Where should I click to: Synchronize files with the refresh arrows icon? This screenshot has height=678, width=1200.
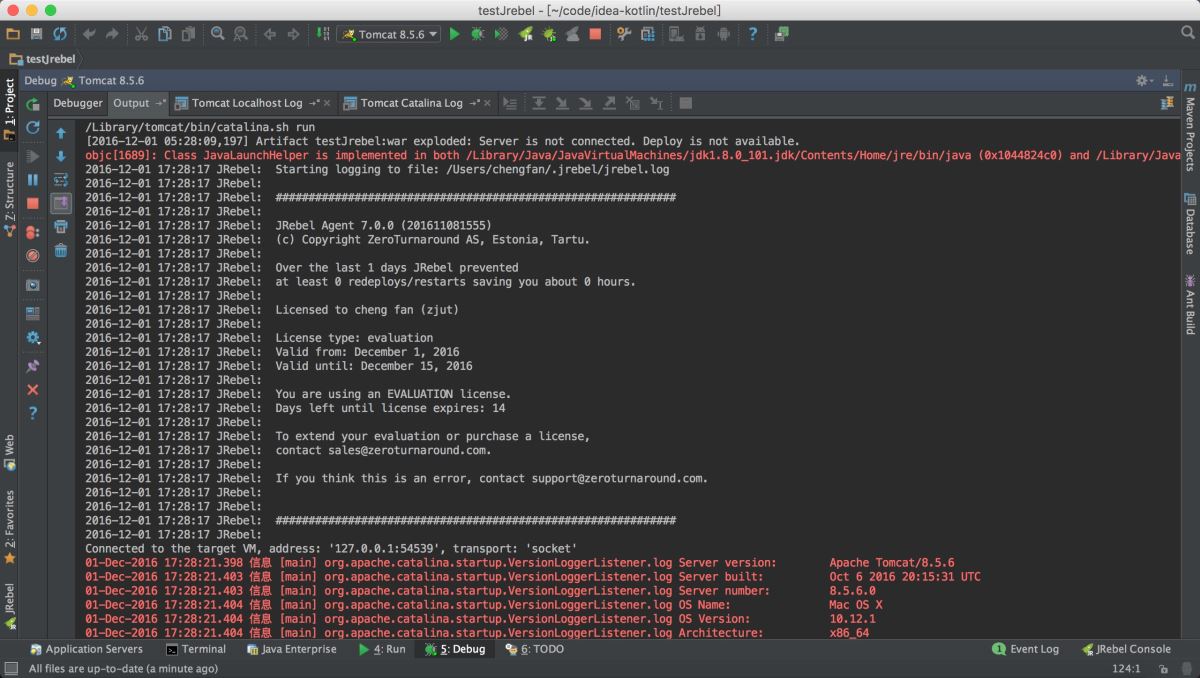pos(60,34)
